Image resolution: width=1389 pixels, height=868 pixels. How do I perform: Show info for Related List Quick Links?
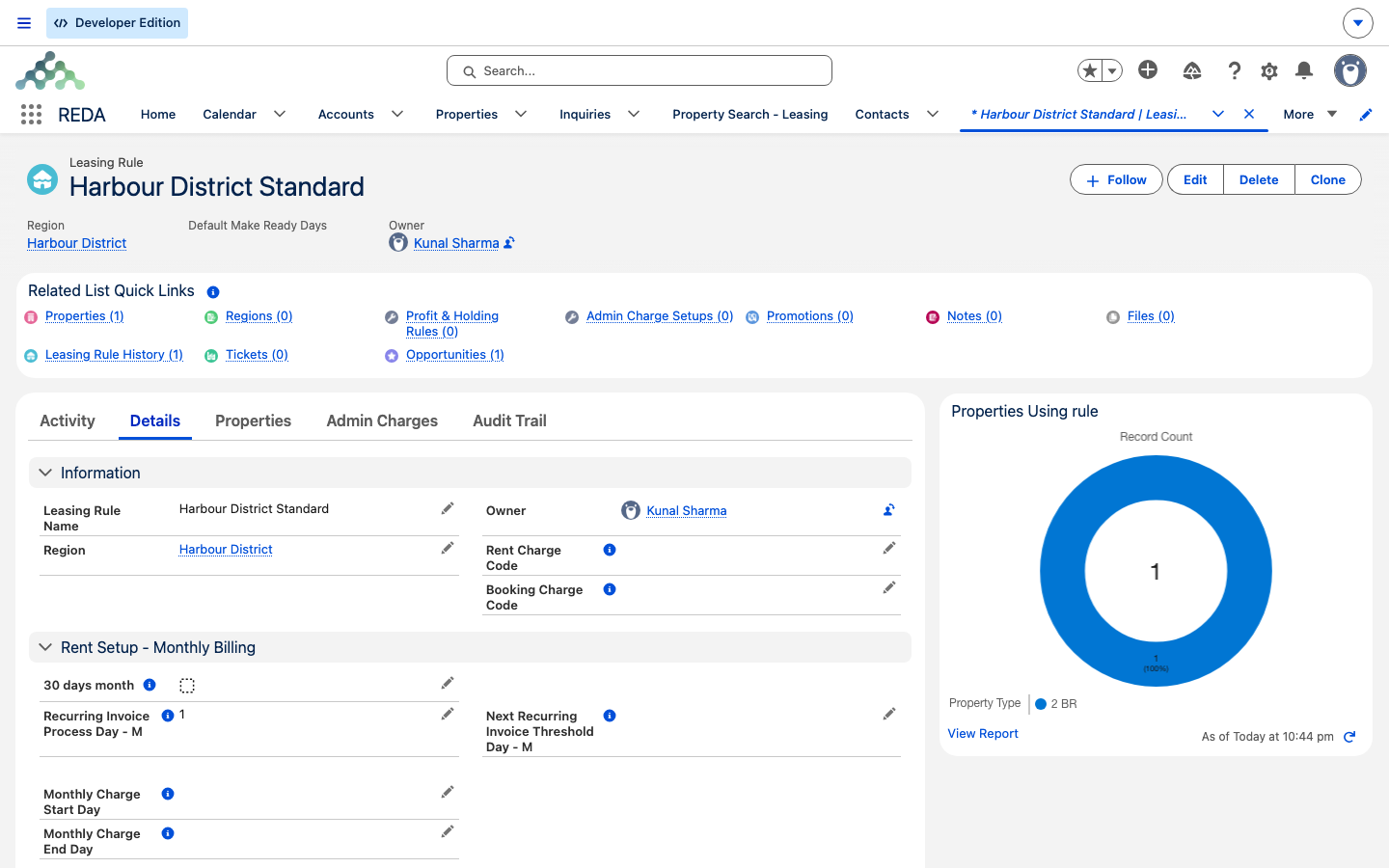213,292
